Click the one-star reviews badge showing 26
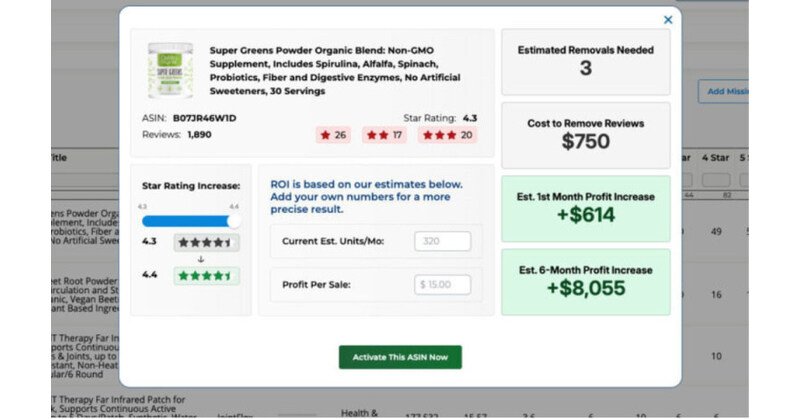 pyautogui.click(x=332, y=134)
